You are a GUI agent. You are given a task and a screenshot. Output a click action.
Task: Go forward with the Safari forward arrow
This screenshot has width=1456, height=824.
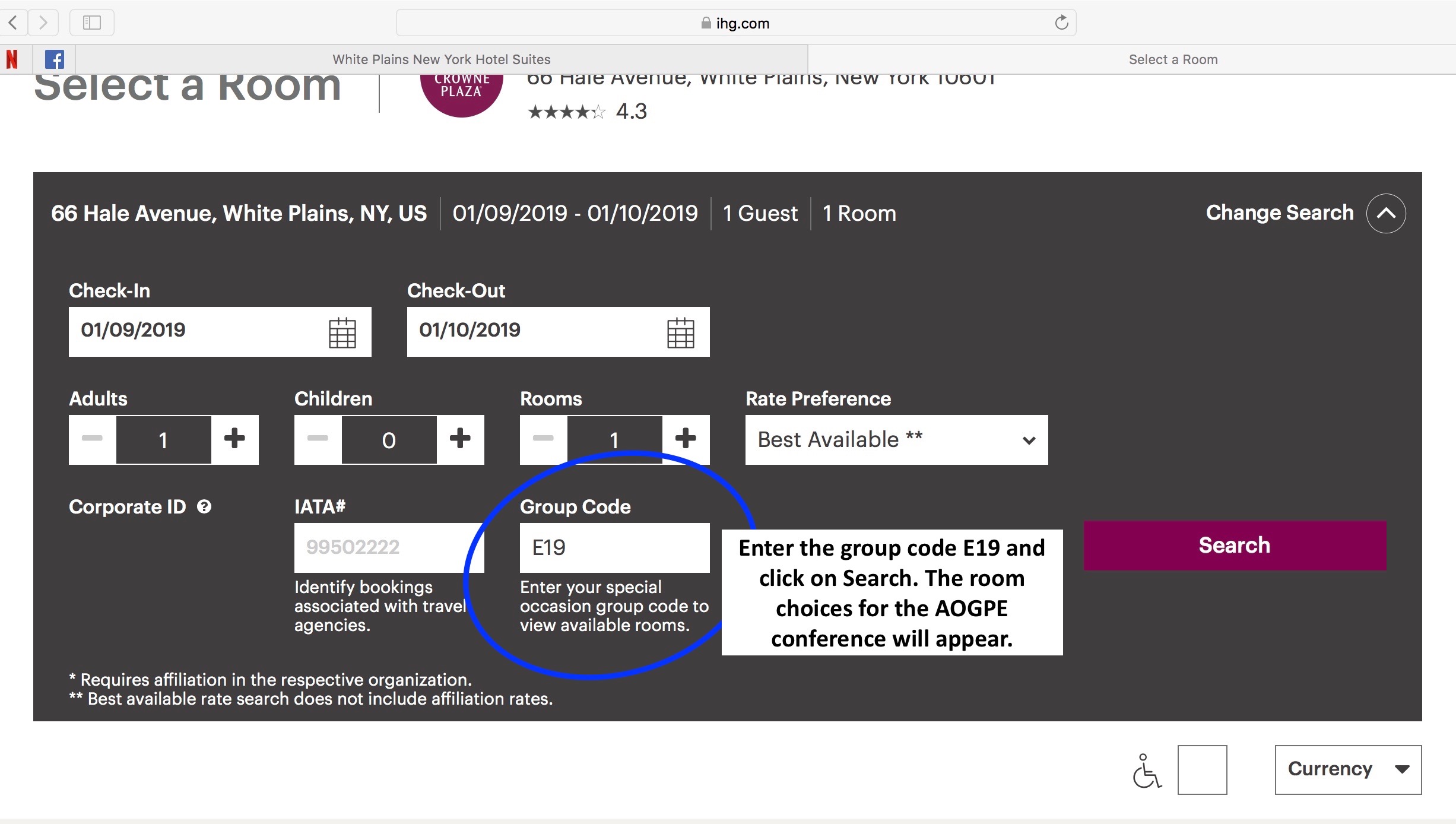coord(43,23)
